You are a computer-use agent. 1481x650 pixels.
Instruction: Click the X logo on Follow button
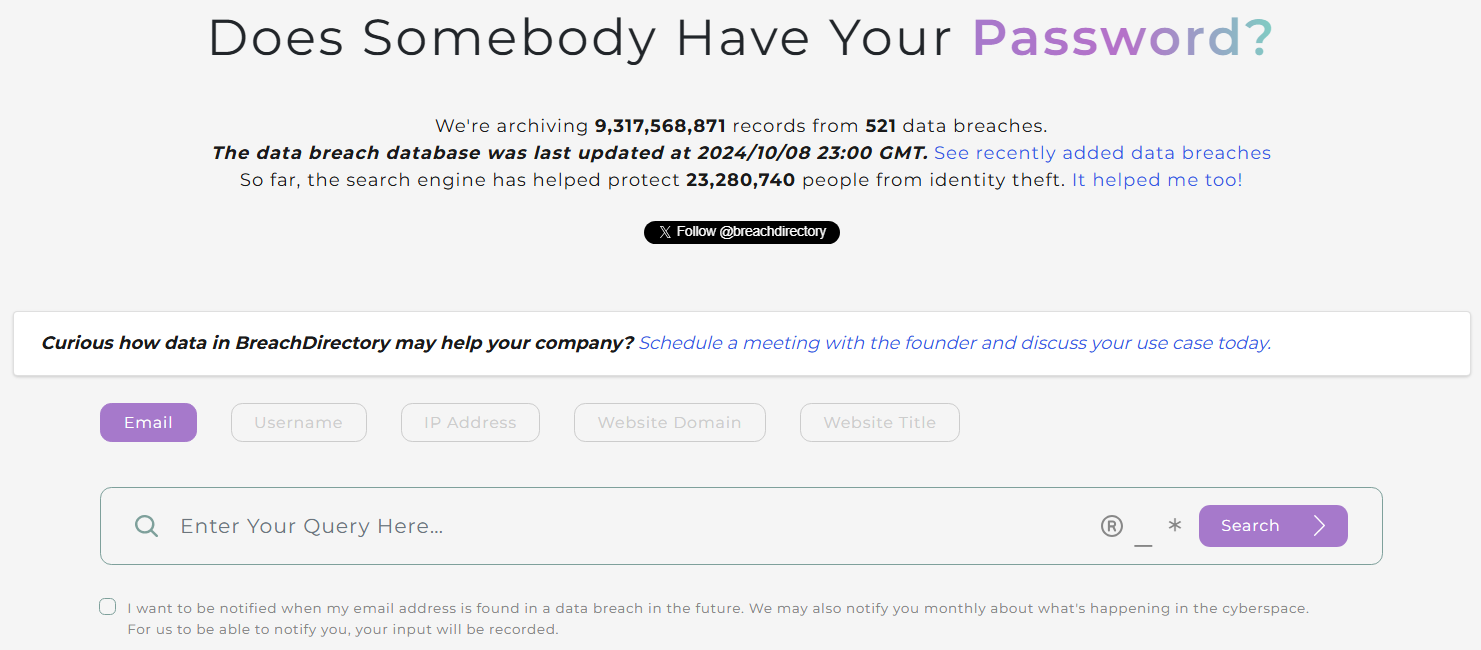(x=664, y=232)
